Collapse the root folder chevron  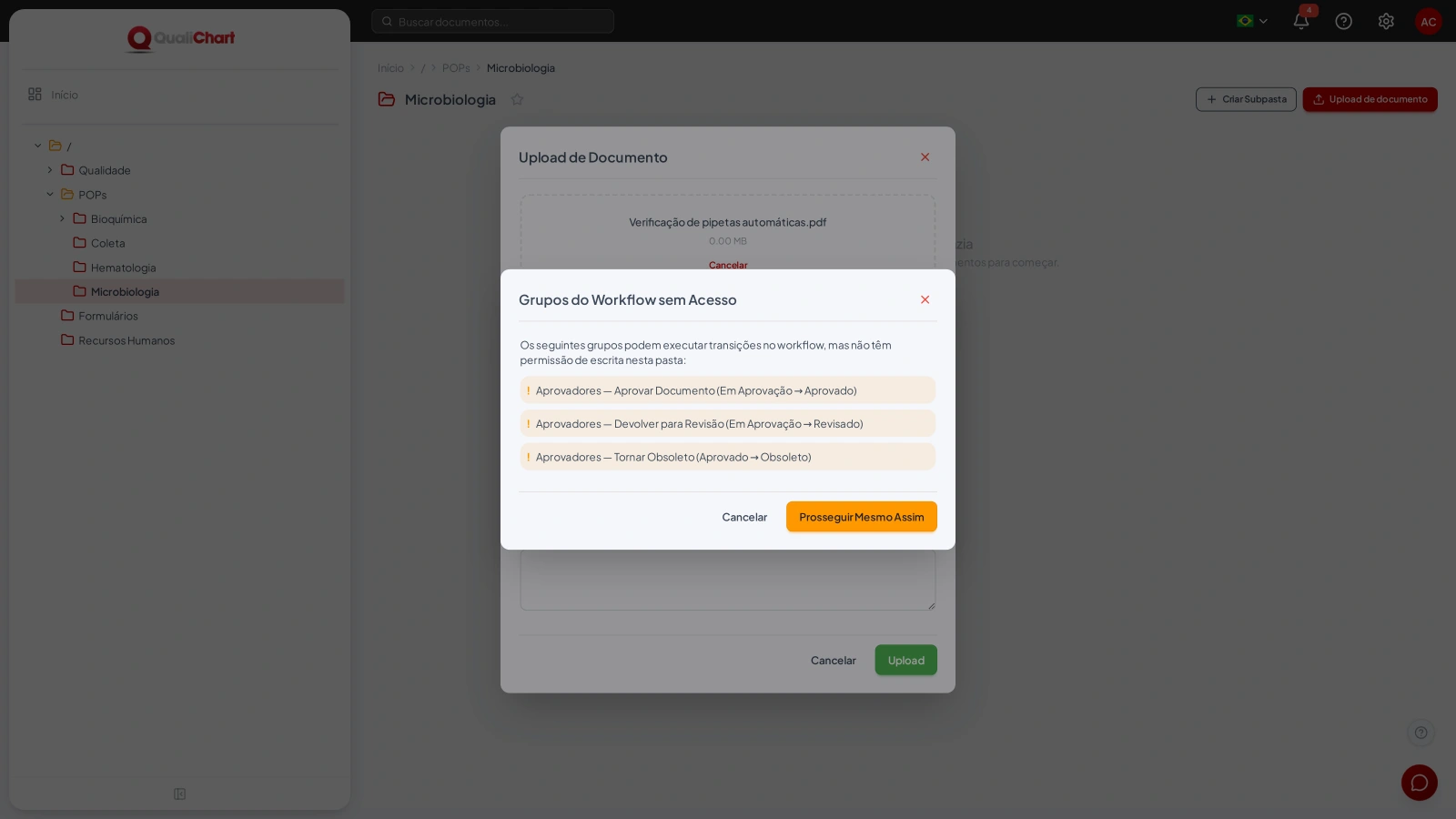click(x=38, y=146)
